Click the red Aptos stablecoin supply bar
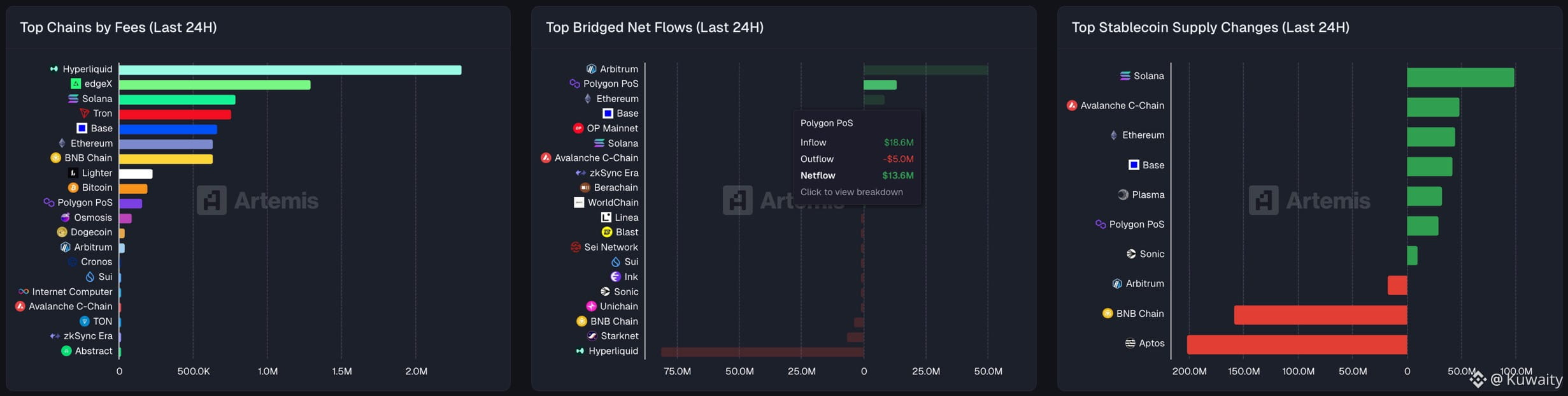This screenshot has height=396, width=1568. 1296,345
